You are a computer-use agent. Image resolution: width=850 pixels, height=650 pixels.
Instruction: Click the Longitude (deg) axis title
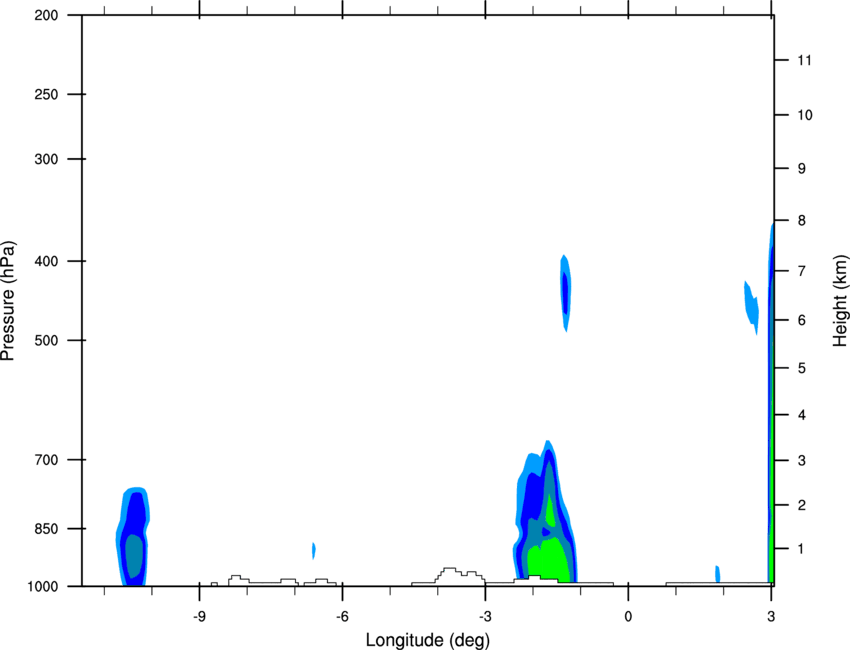pyautogui.click(x=428, y=640)
